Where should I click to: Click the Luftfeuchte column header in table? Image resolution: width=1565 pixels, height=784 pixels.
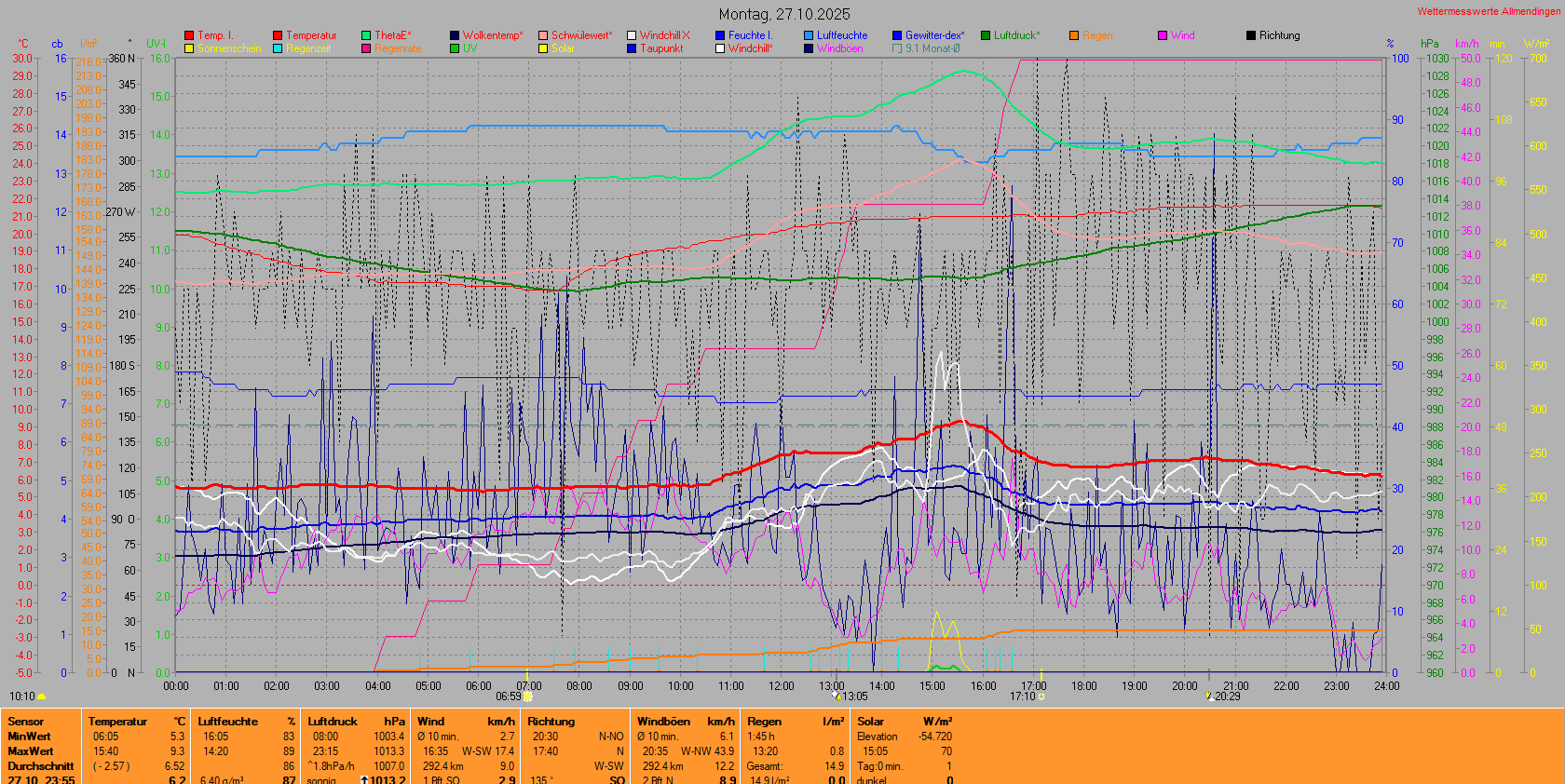[228, 722]
